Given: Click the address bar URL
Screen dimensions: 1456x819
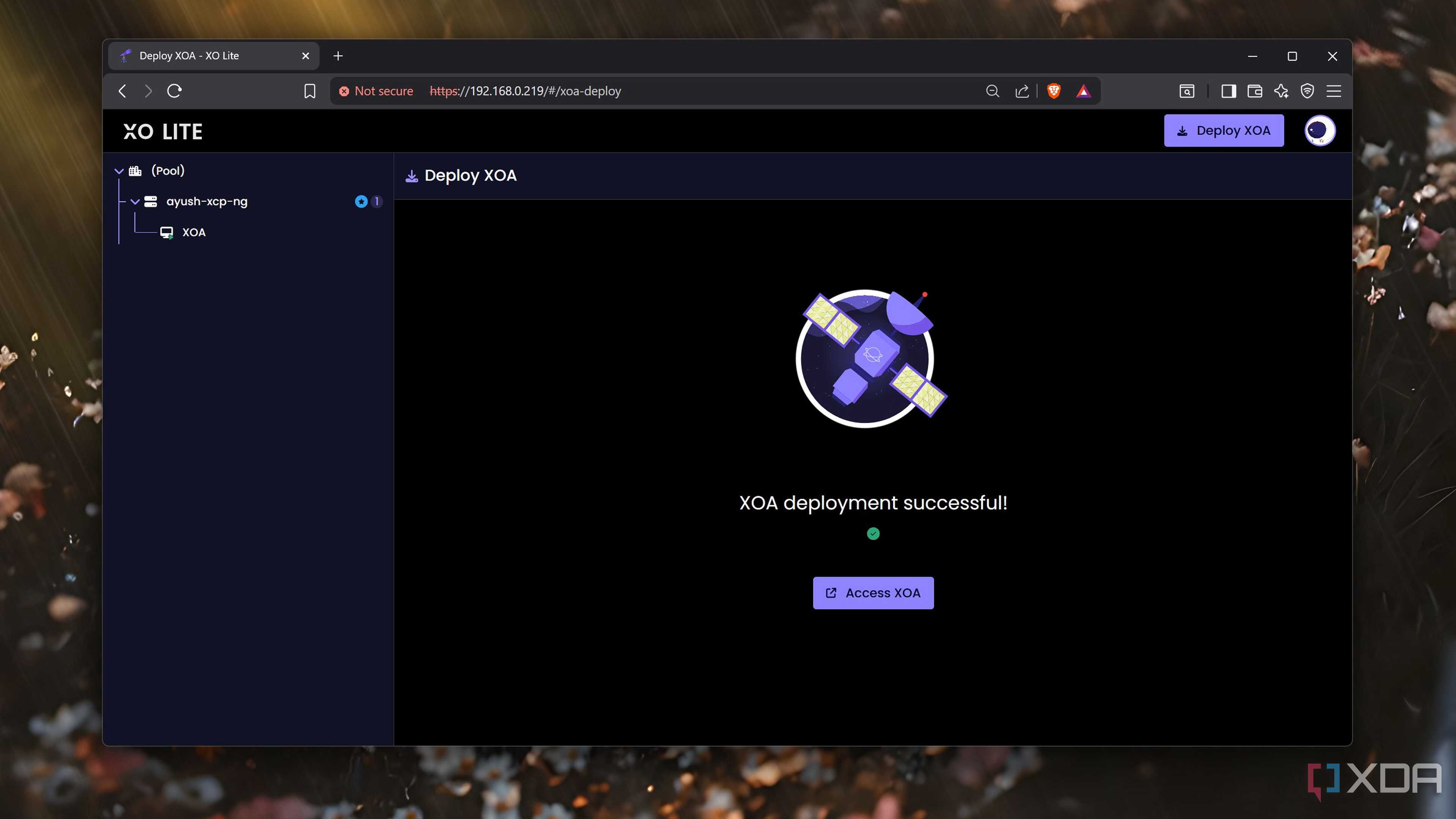Looking at the screenshot, I should (x=525, y=91).
